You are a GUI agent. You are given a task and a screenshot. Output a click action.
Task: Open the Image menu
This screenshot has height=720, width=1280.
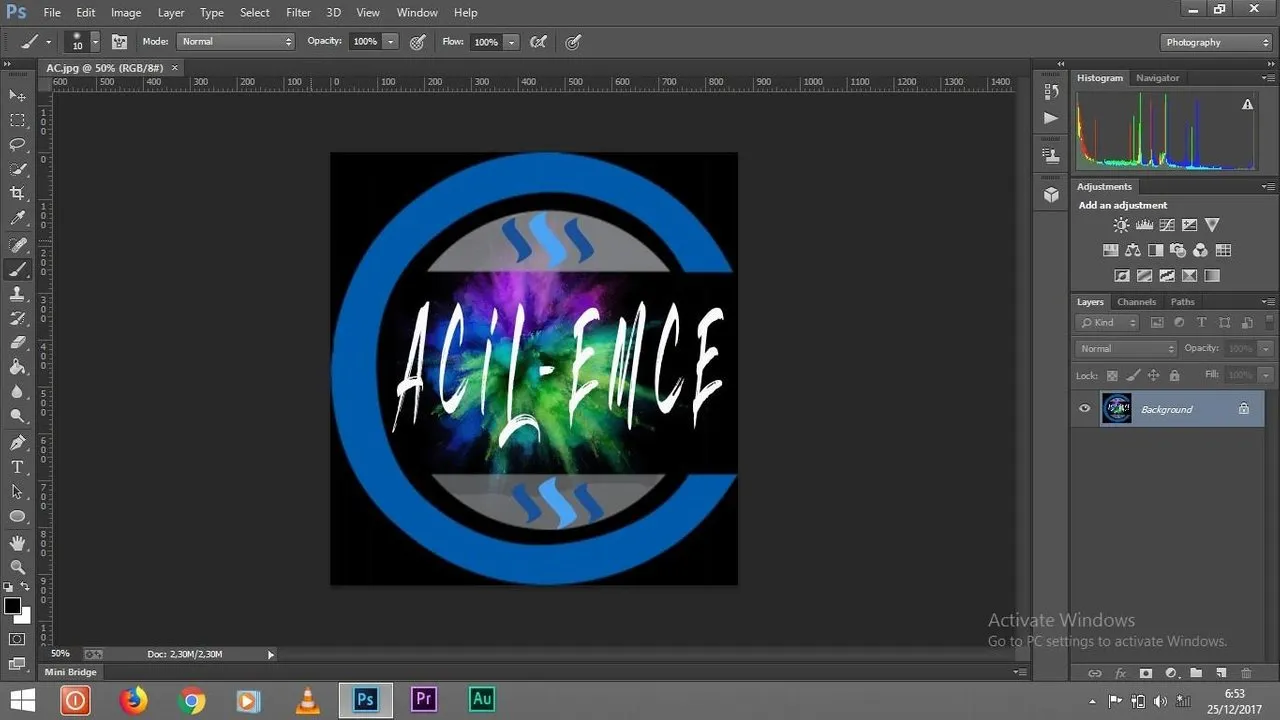126,12
